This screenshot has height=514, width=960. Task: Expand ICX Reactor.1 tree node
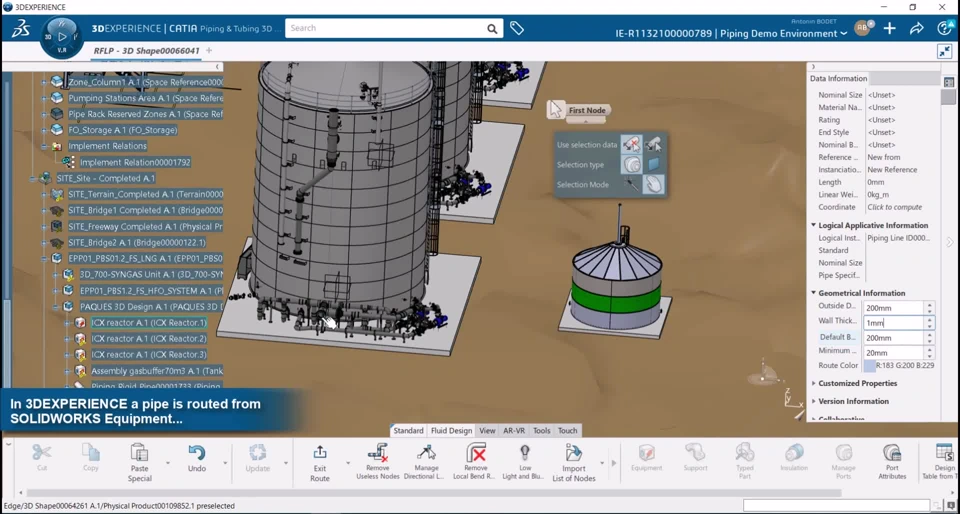(x=67, y=322)
